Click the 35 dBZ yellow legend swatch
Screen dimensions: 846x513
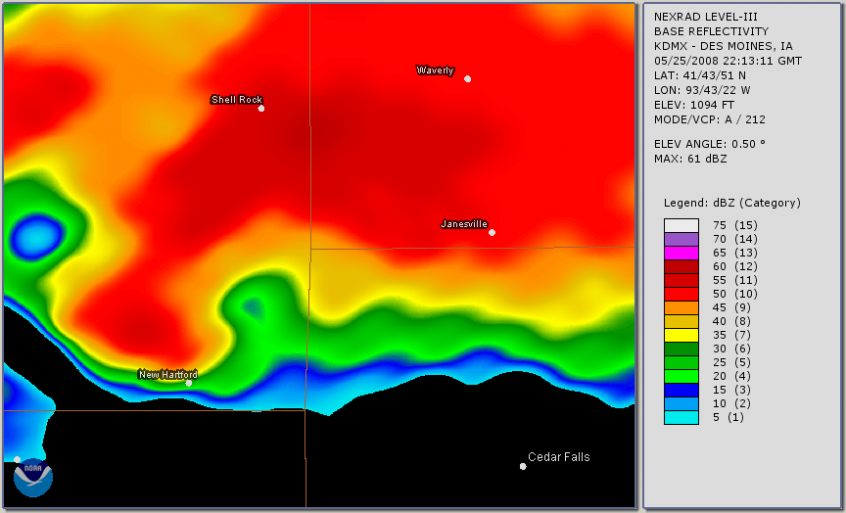[681, 335]
